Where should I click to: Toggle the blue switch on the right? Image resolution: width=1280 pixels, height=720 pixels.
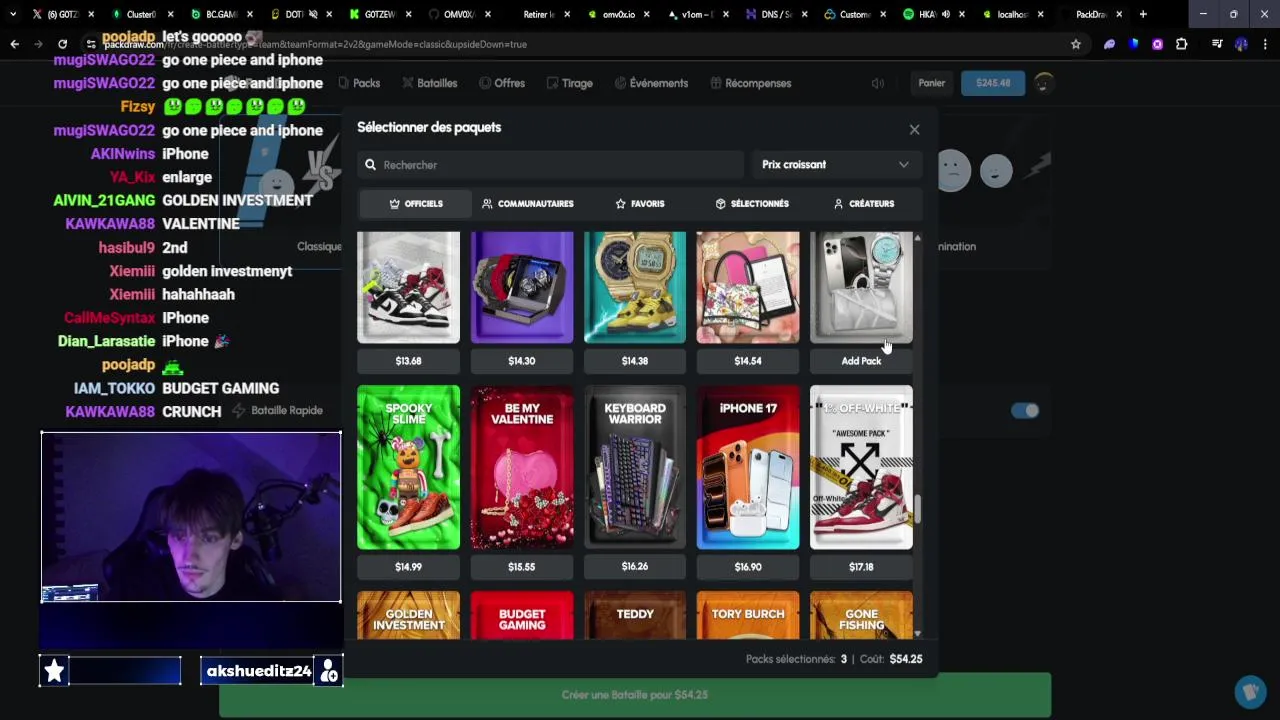click(x=1025, y=411)
